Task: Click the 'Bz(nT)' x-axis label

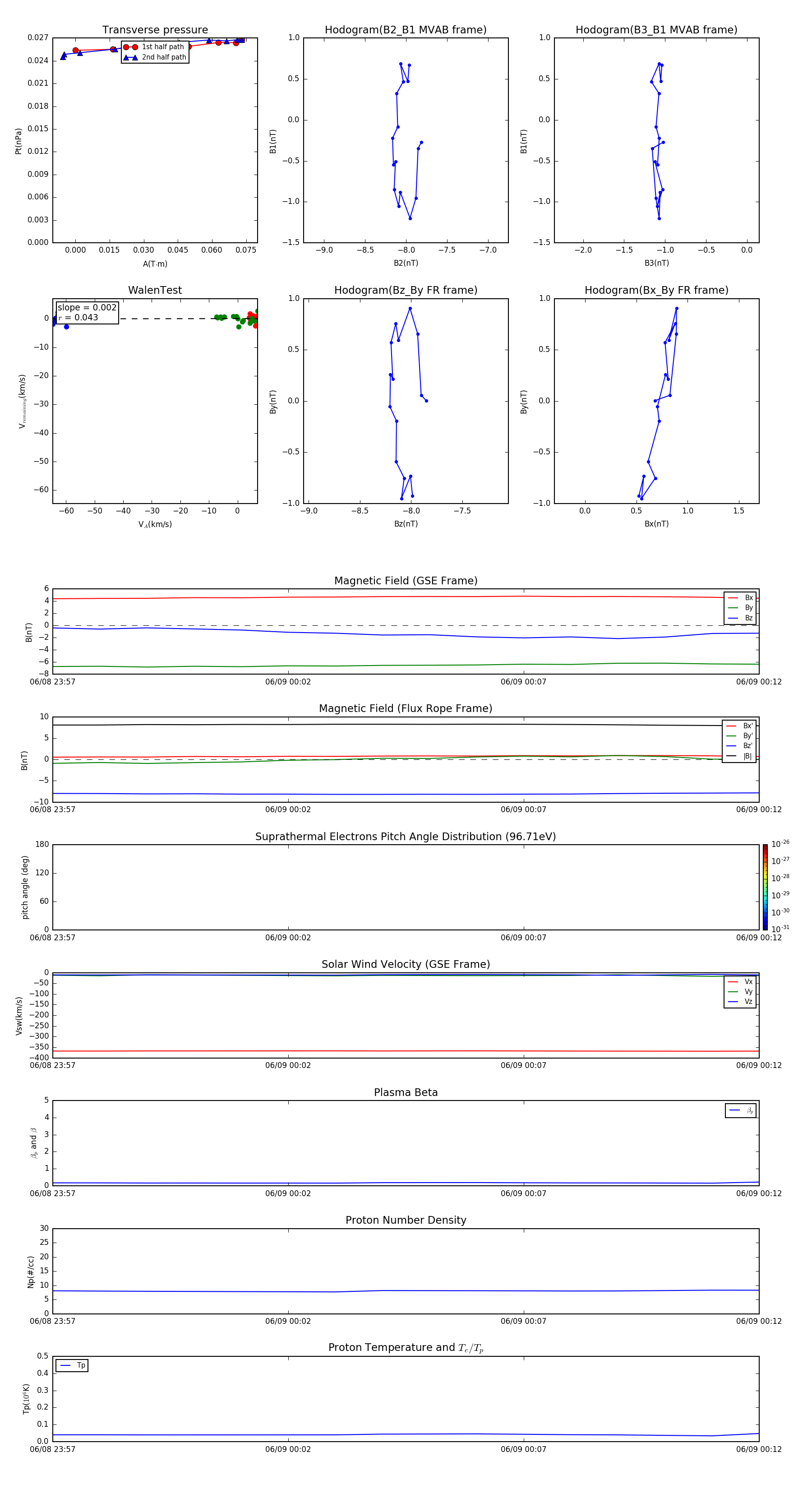Action: pyautogui.click(x=406, y=524)
